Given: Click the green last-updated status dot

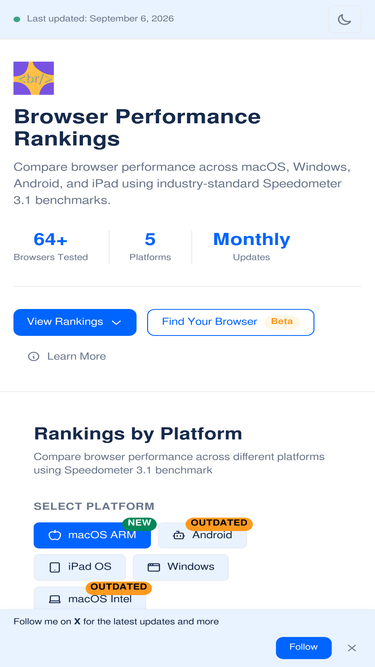Looking at the screenshot, I should tap(17, 19).
